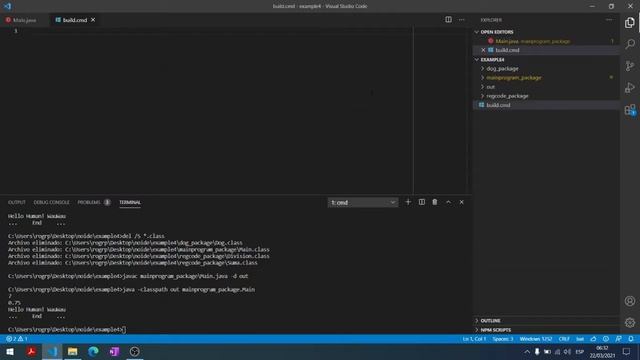Open OneNote from the taskbar
The image size is (640, 360).
click(x=114, y=351)
